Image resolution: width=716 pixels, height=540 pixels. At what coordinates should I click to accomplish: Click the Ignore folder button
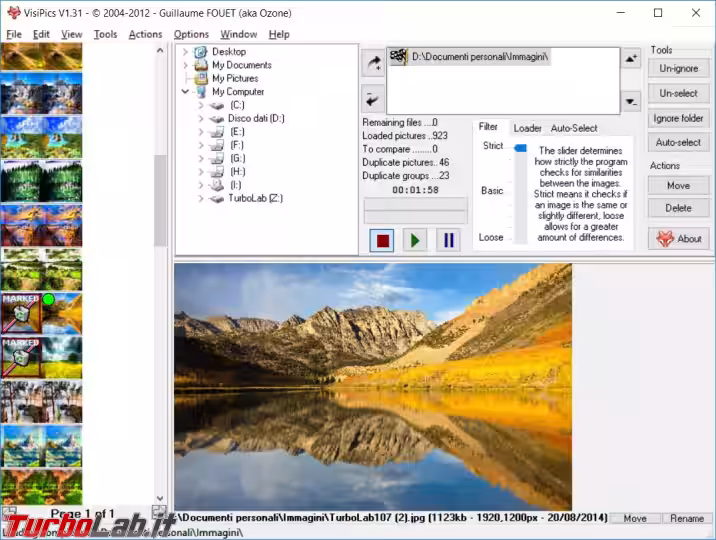679,118
